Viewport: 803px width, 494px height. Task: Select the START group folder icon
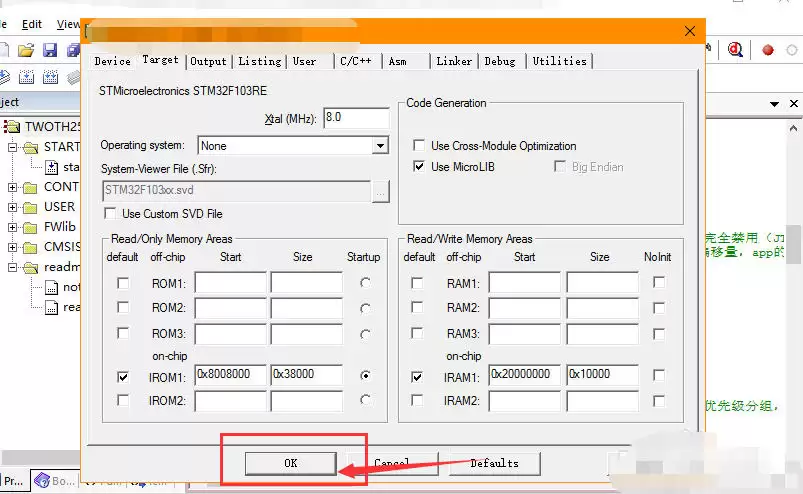pyautogui.click(x=31, y=147)
